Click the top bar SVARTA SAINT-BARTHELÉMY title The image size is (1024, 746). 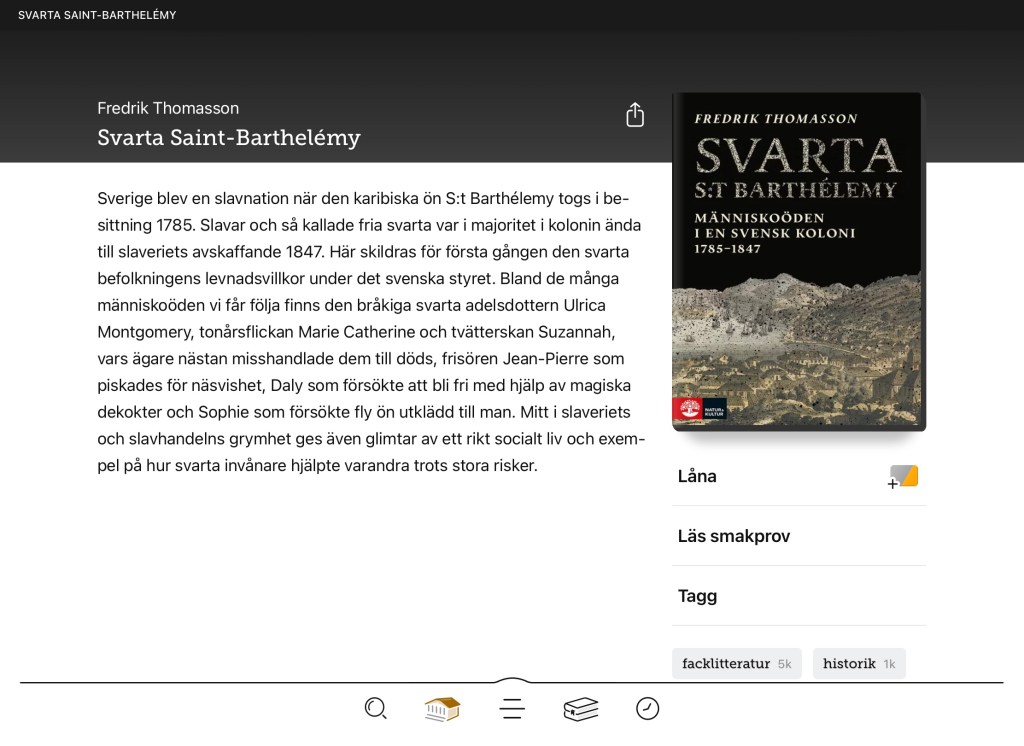click(x=97, y=15)
